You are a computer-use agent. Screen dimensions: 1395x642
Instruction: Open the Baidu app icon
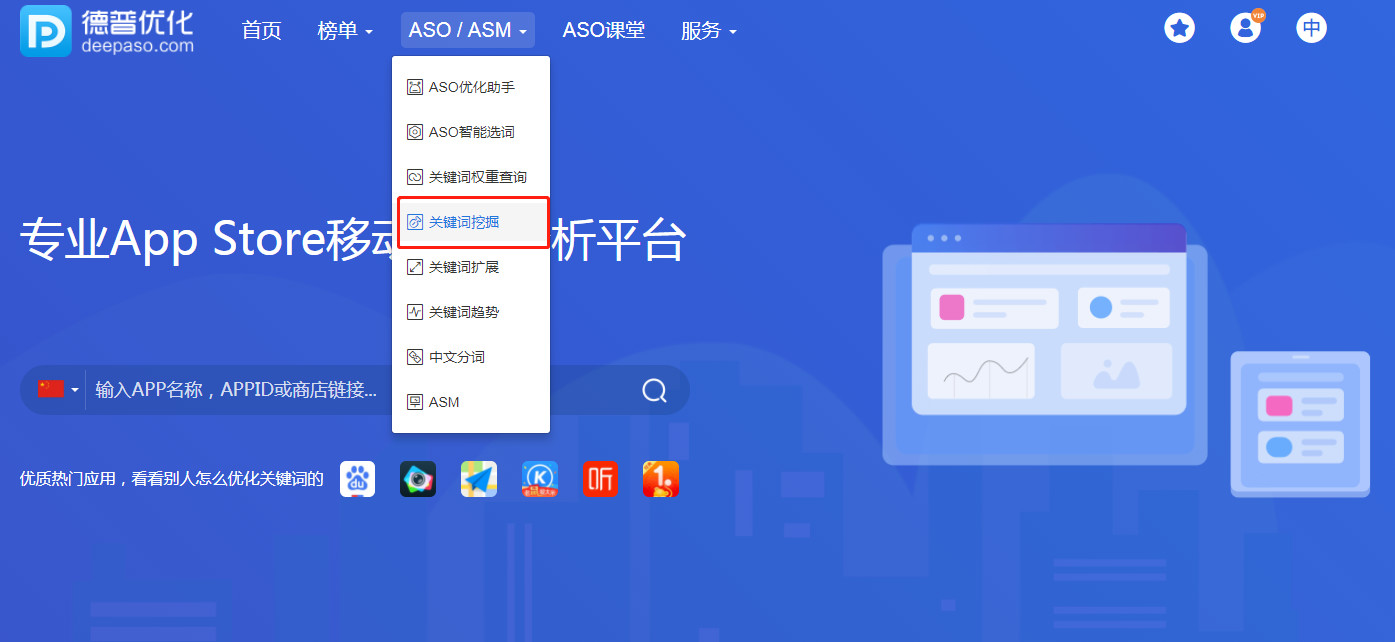(x=357, y=479)
